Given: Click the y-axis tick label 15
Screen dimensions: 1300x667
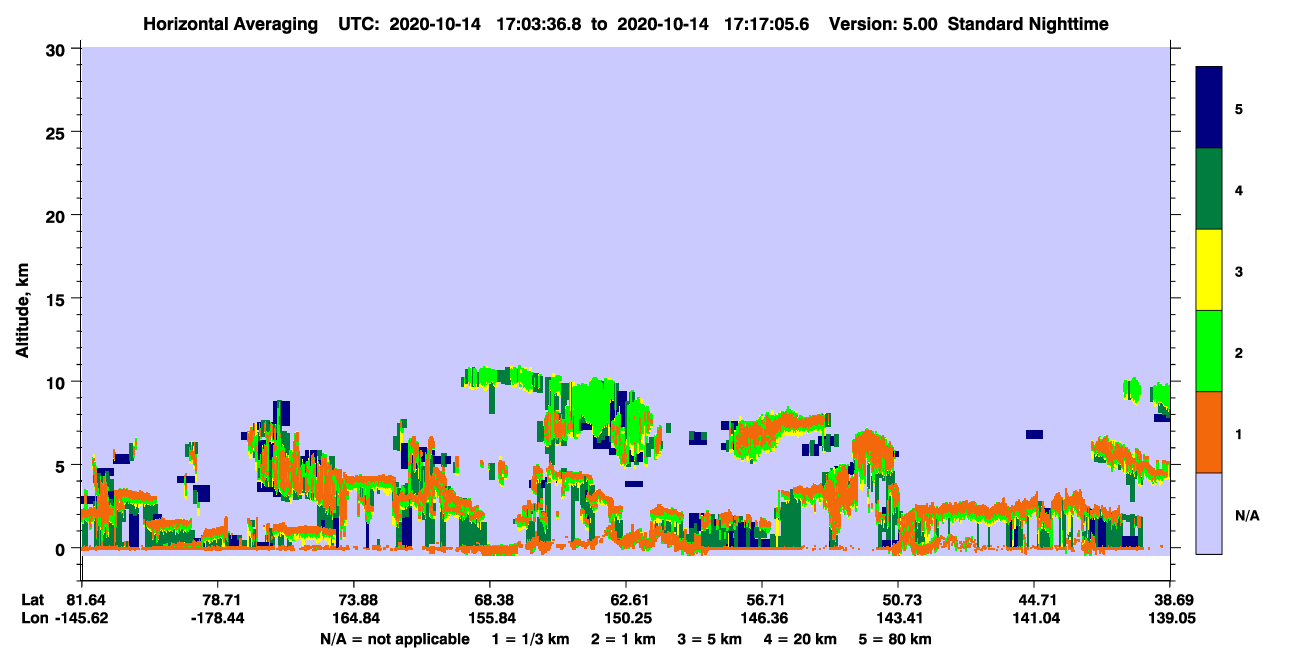Looking at the screenshot, I should (x=58, y=299).
